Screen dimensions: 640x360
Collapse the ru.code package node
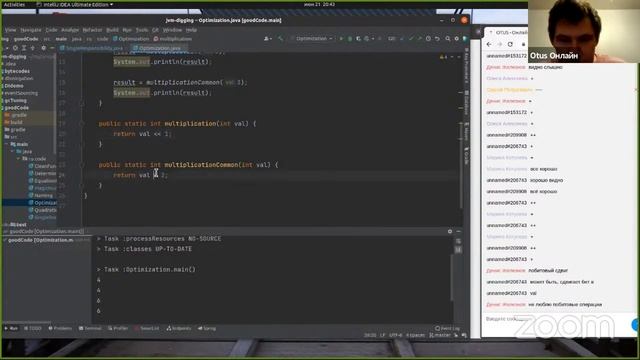(x=19, y=159)
